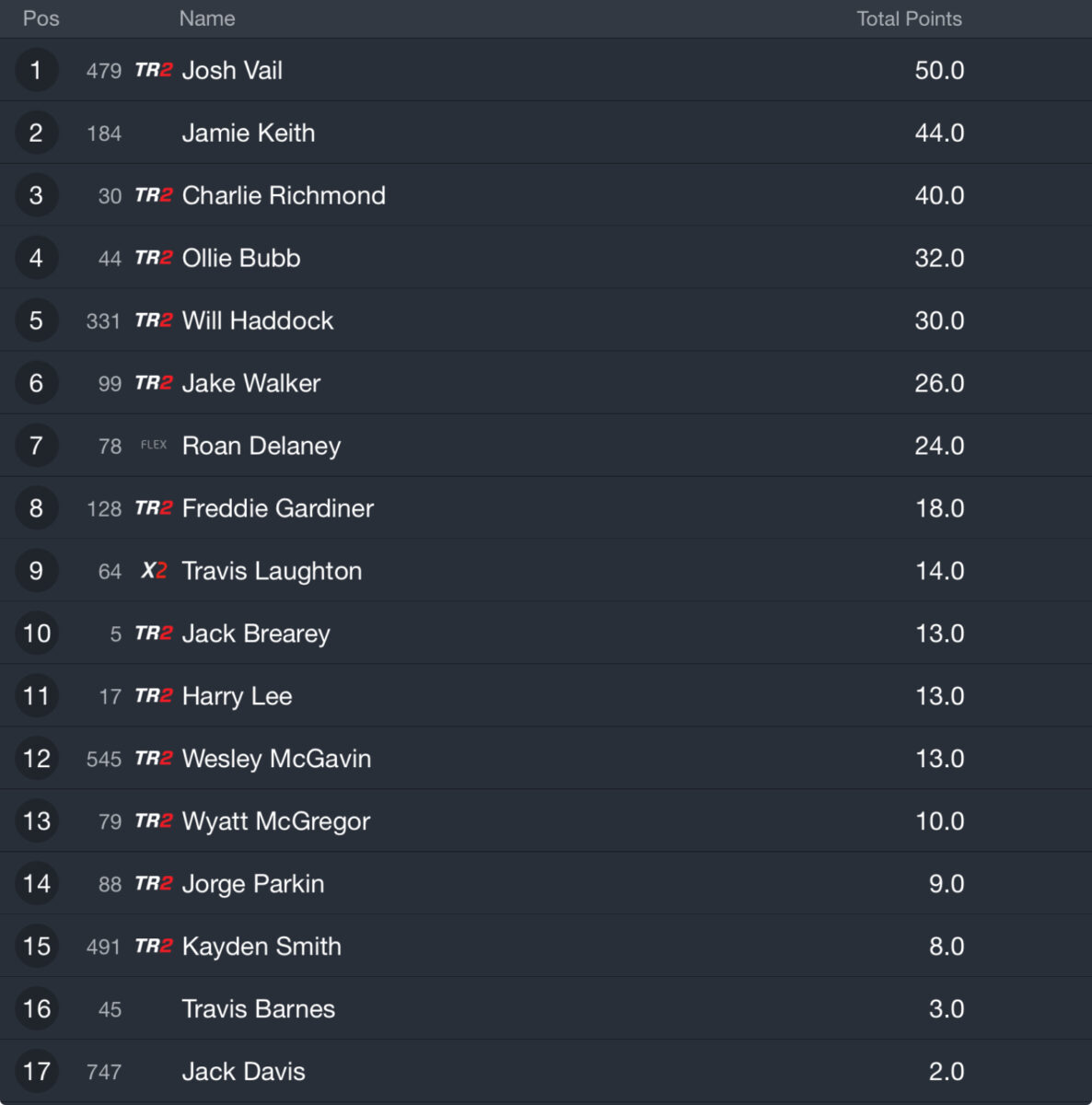Open rider Jamie Keith's entry

coord(248,133)
